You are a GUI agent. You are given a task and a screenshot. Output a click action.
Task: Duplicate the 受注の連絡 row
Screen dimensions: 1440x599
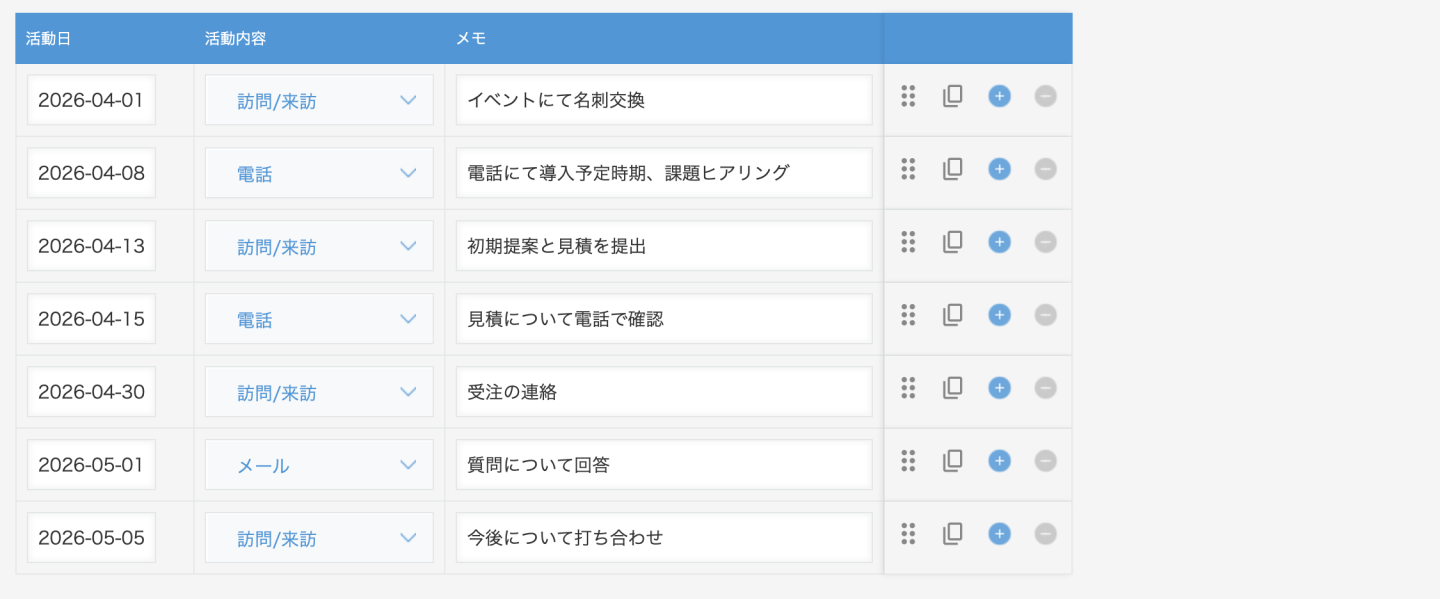point(952,388)
